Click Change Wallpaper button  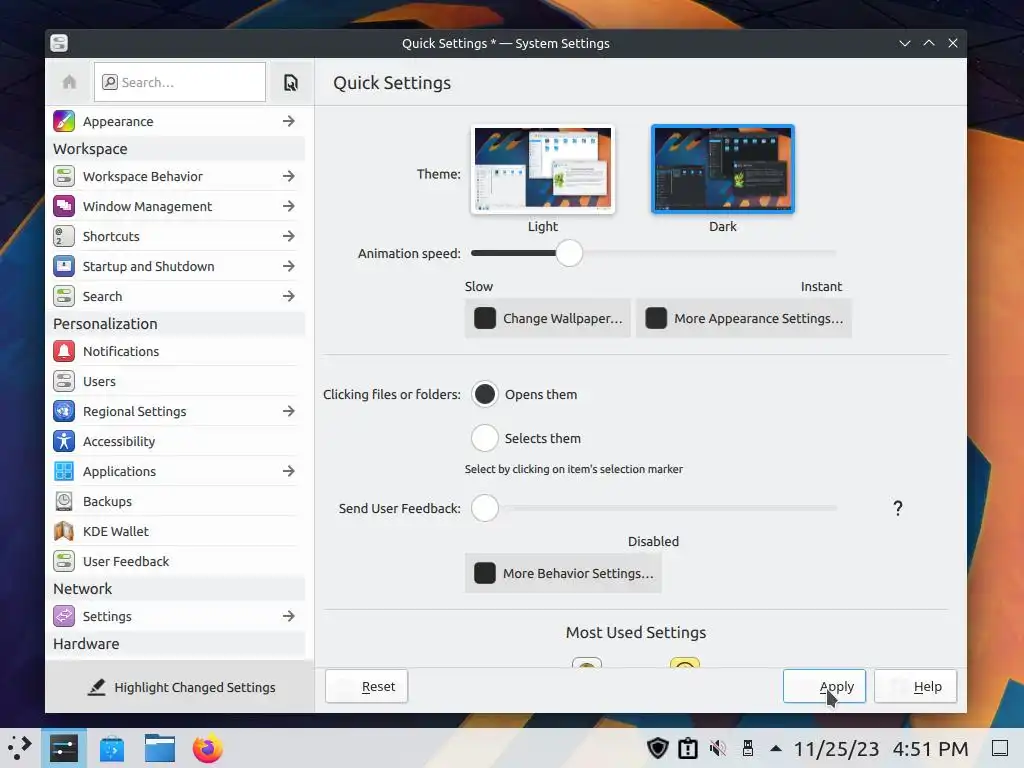[x=547, y=319]
